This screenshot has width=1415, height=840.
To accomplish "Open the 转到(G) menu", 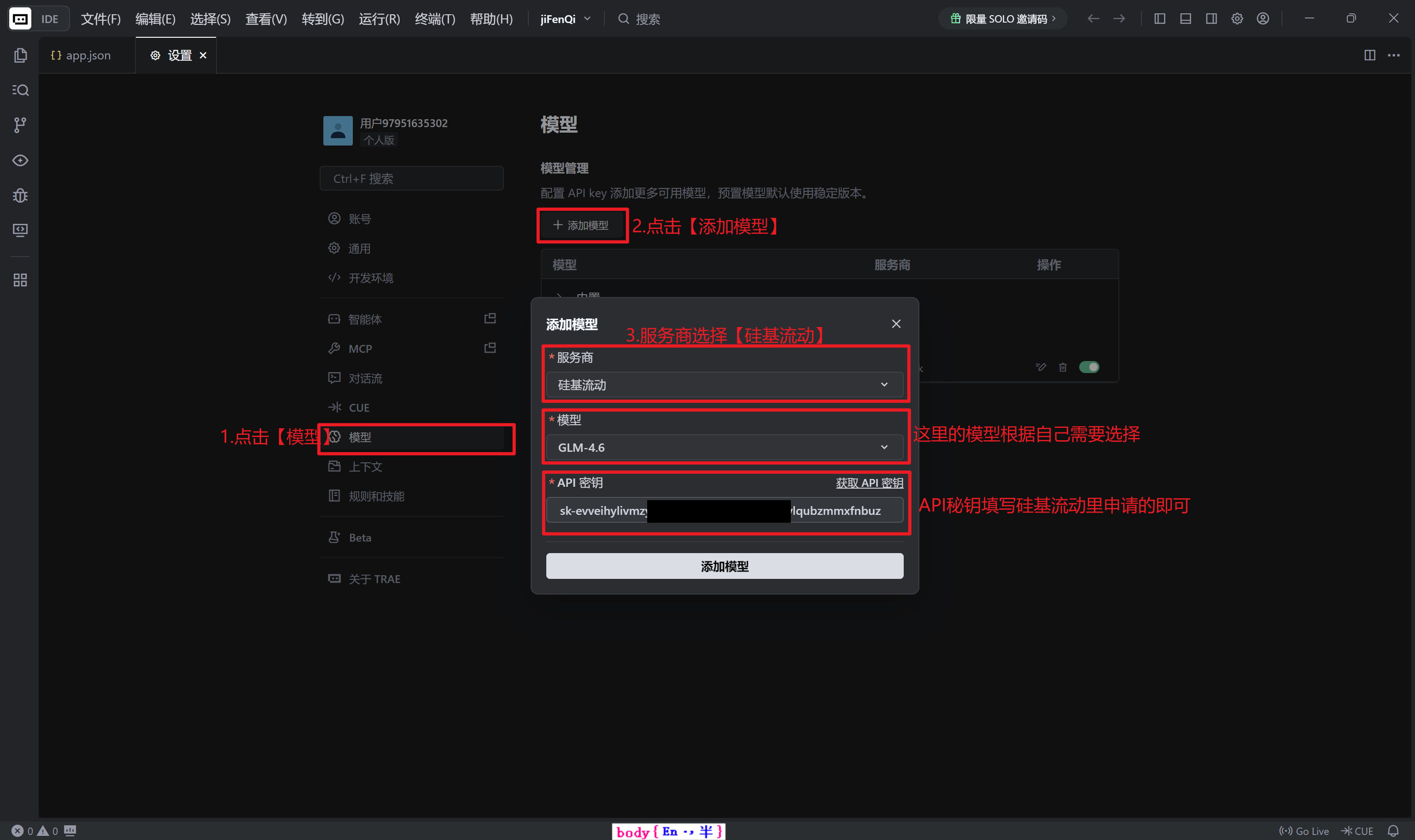I will tap(322, 19).
